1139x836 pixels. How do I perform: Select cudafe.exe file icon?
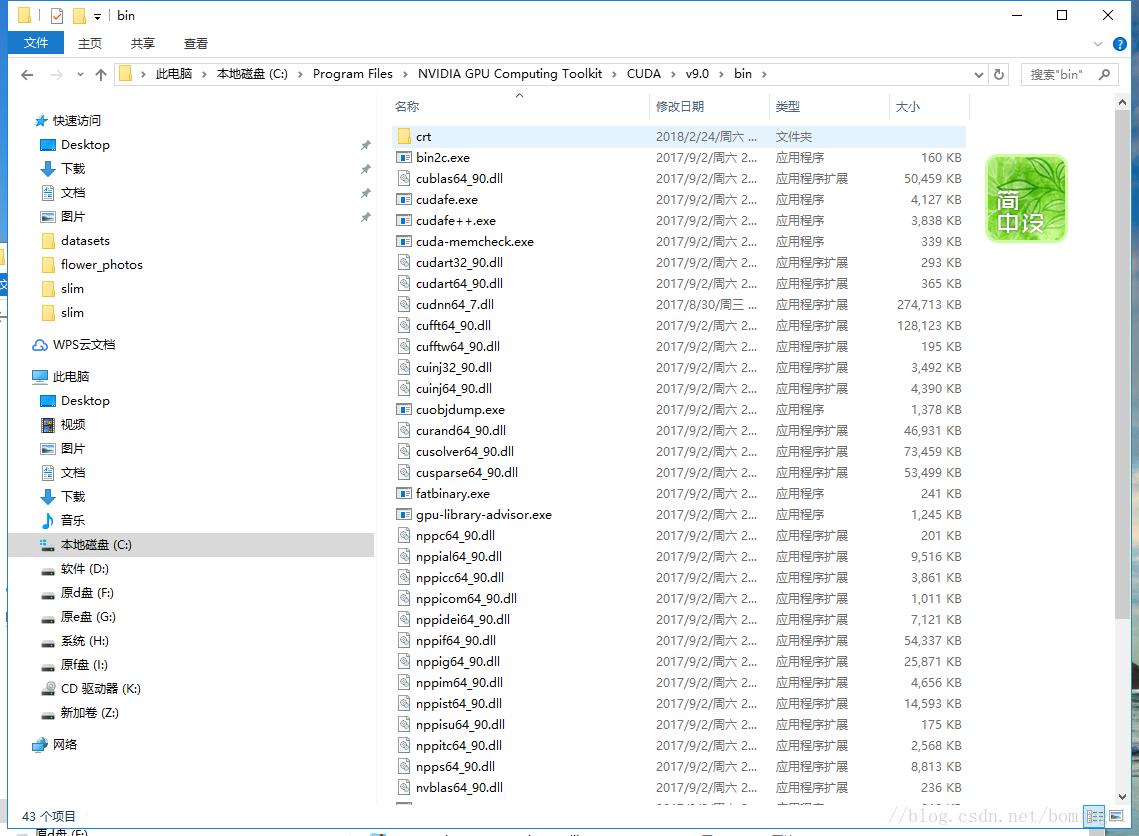404,200
